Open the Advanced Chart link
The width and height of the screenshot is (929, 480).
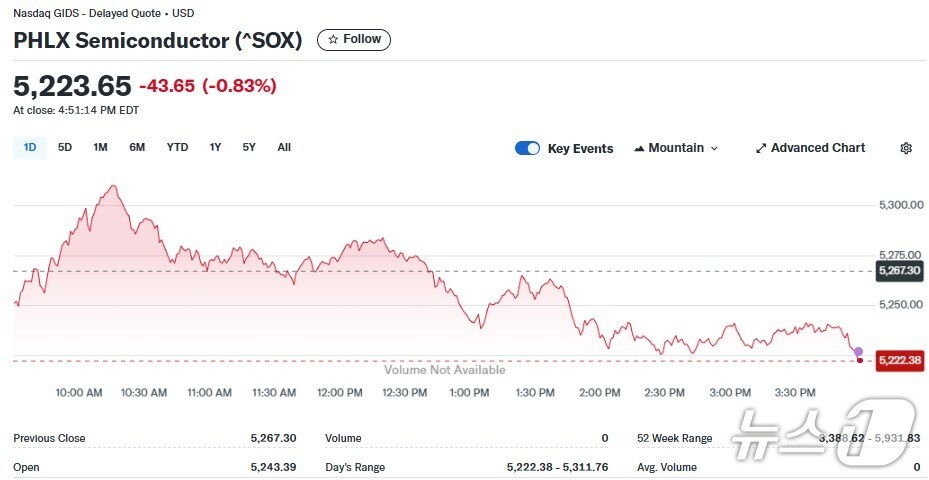817,148
